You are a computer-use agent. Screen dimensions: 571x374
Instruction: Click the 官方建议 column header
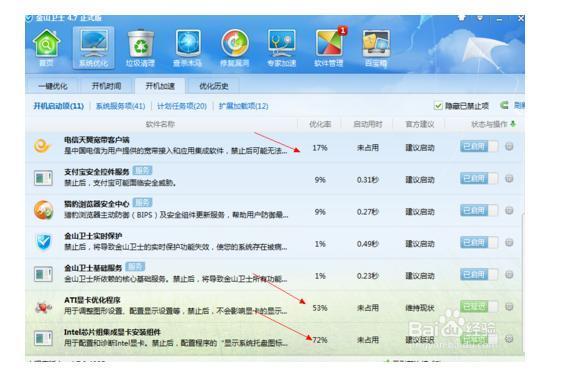click(x=420, y=124)
